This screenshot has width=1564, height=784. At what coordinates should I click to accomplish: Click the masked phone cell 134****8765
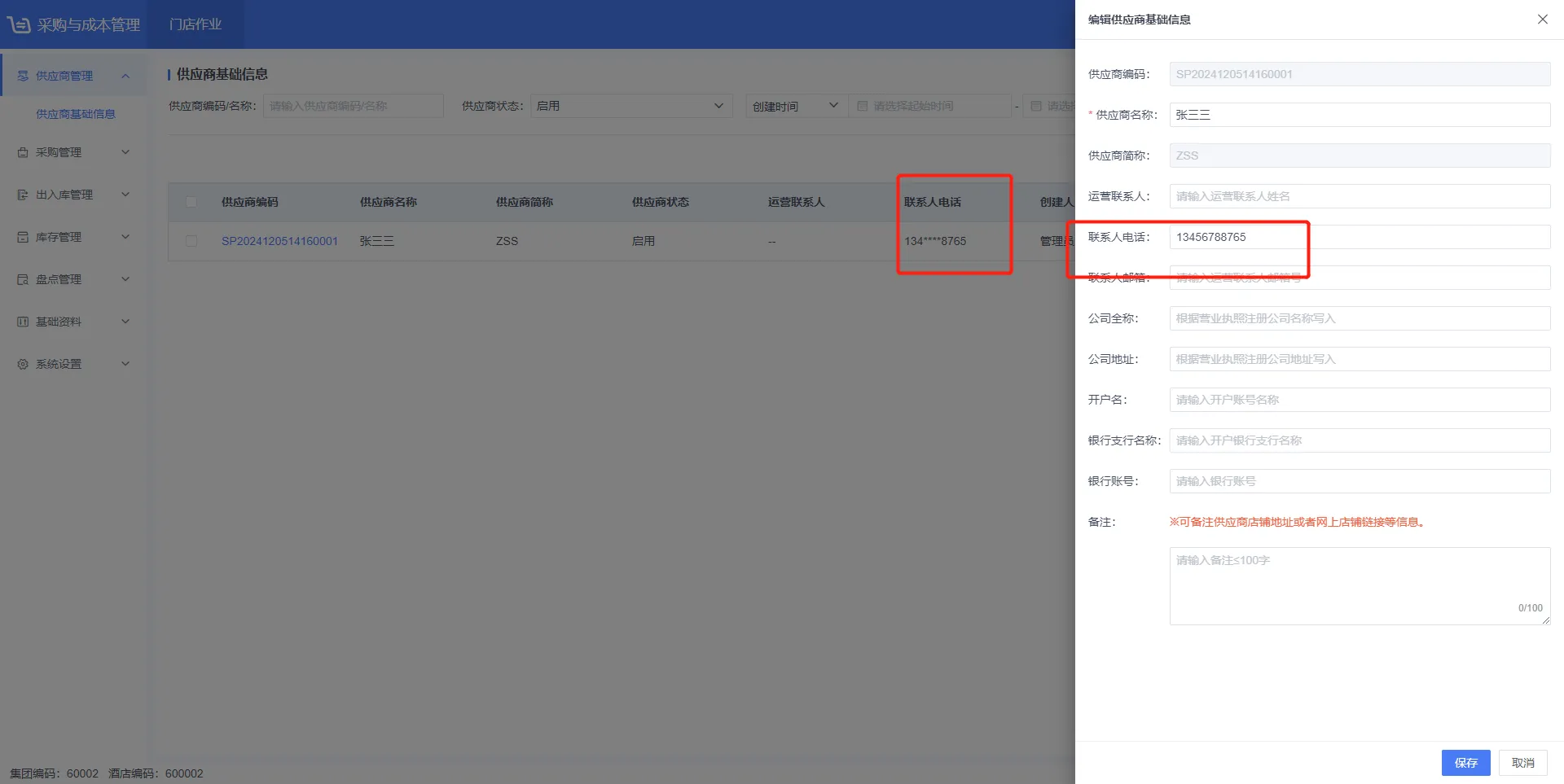[935, 241]
